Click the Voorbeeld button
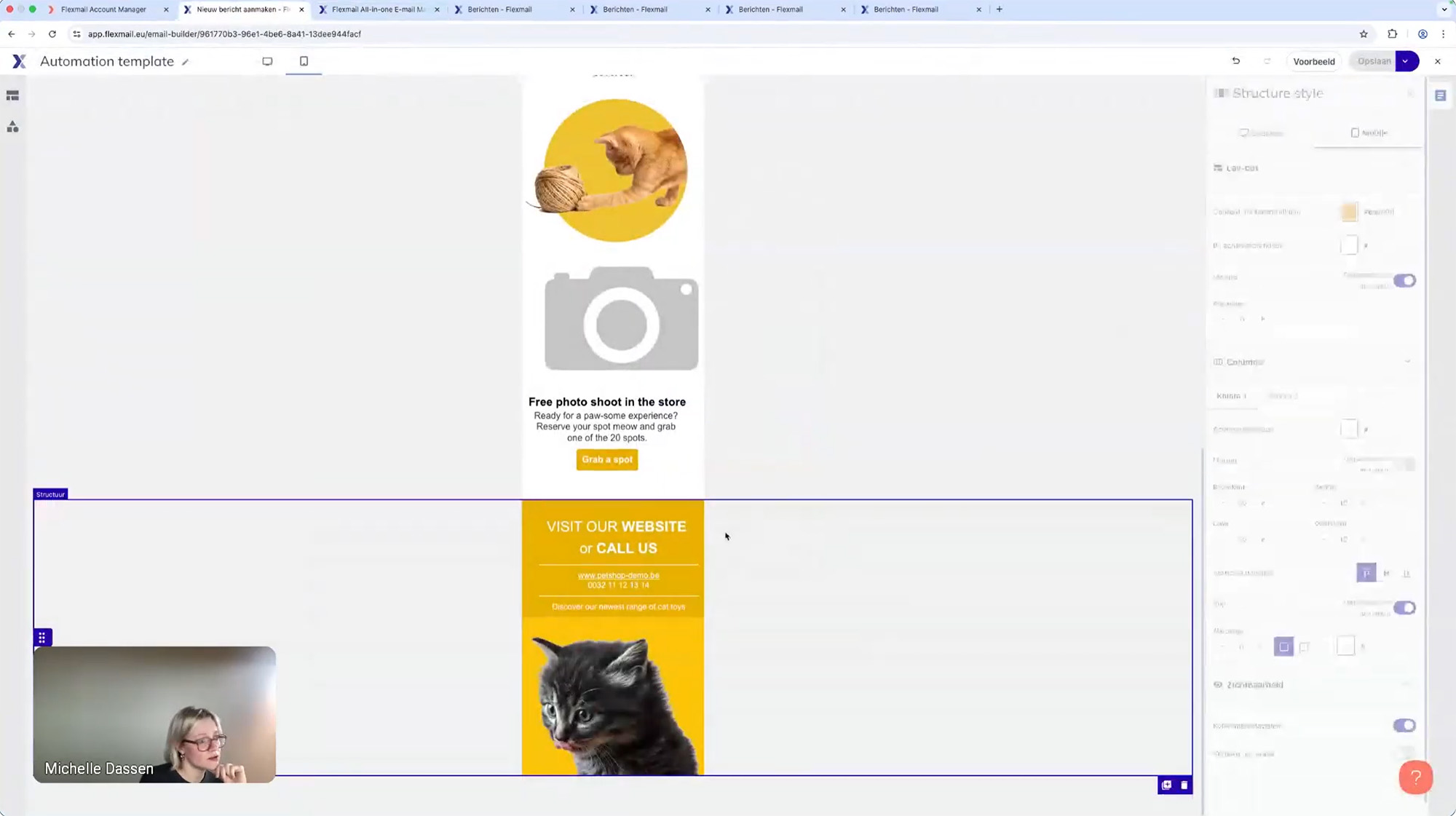 click(x=1314, y=61)
